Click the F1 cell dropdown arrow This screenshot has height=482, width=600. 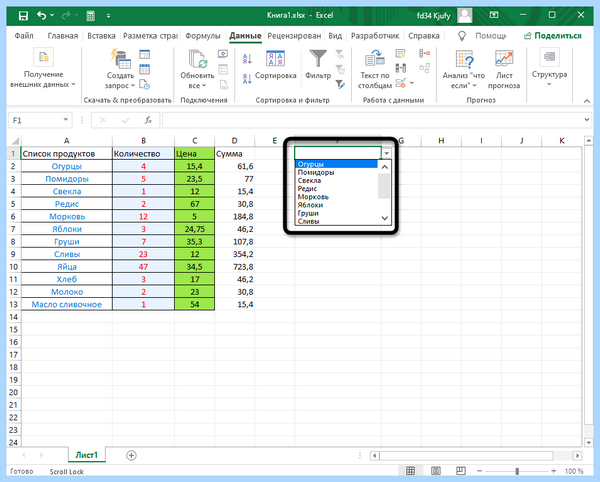(x=386, y=153)
